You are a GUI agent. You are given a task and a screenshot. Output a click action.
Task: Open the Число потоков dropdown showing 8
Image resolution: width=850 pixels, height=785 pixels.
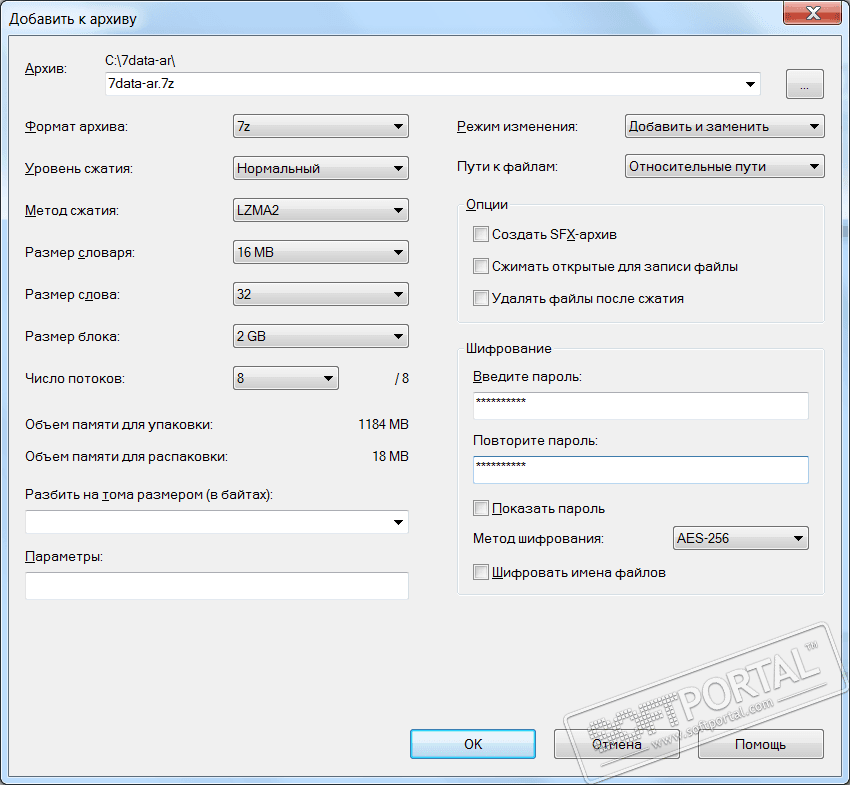(x=286, y=378)
